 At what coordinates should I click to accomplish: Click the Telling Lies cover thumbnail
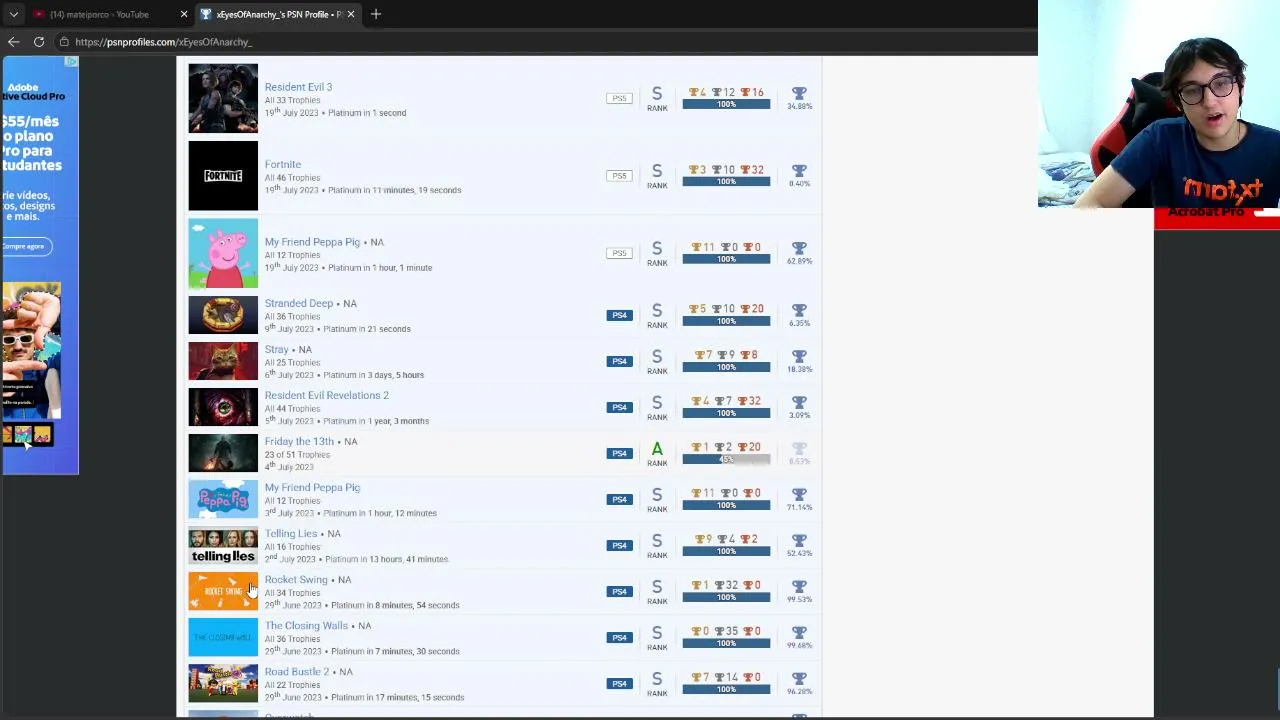[223, 545]
